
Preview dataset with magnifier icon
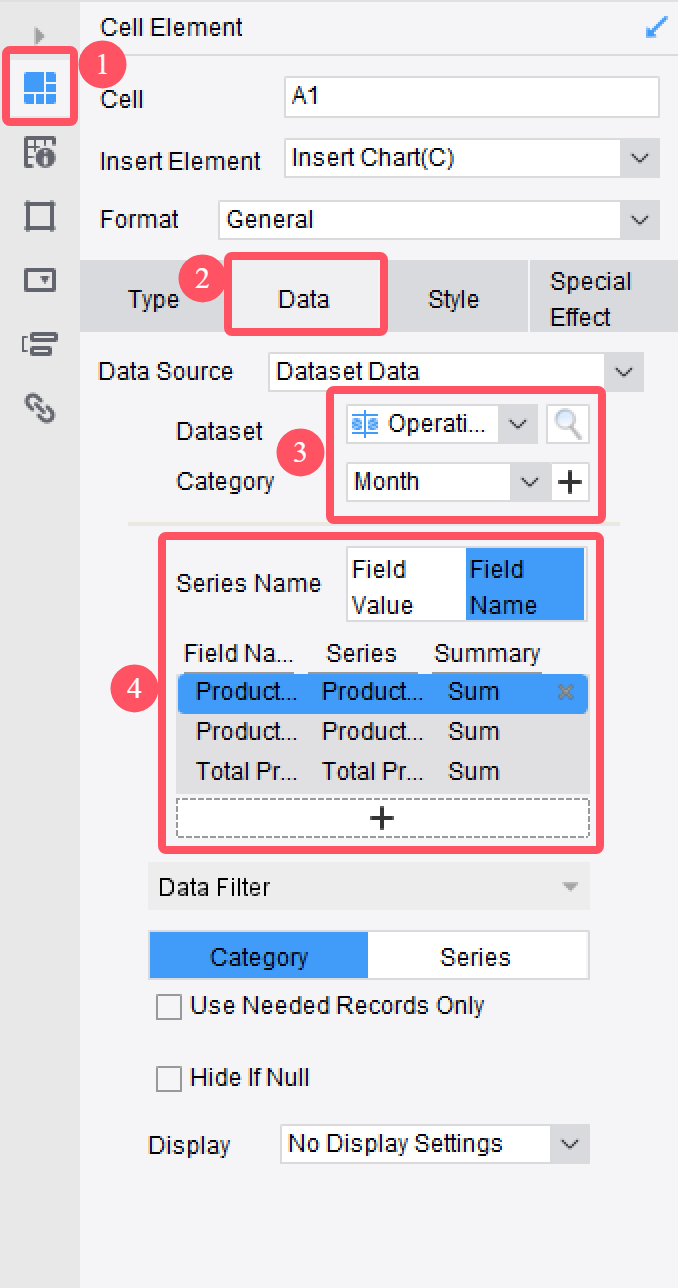[x=568, y=425]
